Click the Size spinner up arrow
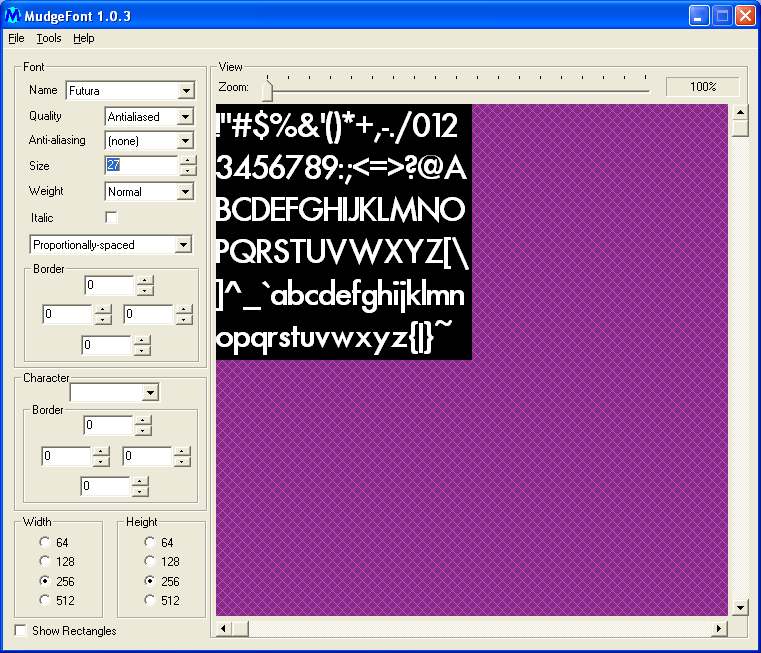The image size is (761, 653). [185, 161]
